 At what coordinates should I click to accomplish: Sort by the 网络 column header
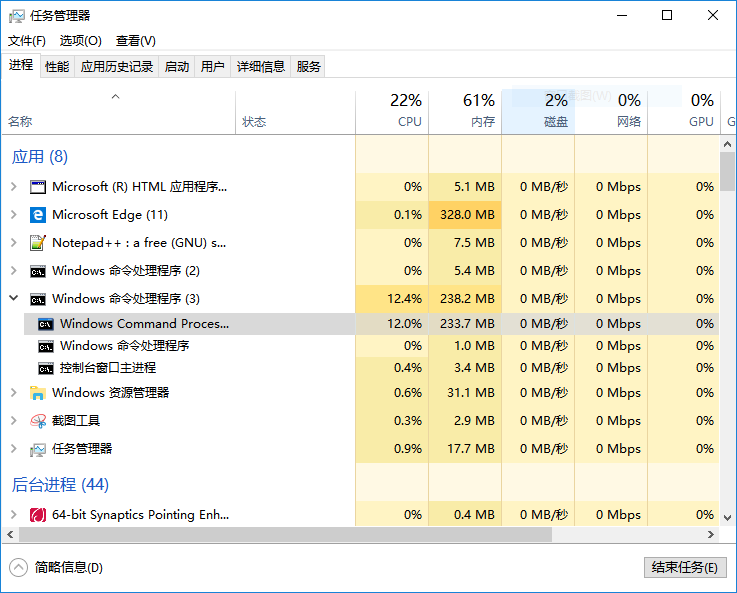611,113
